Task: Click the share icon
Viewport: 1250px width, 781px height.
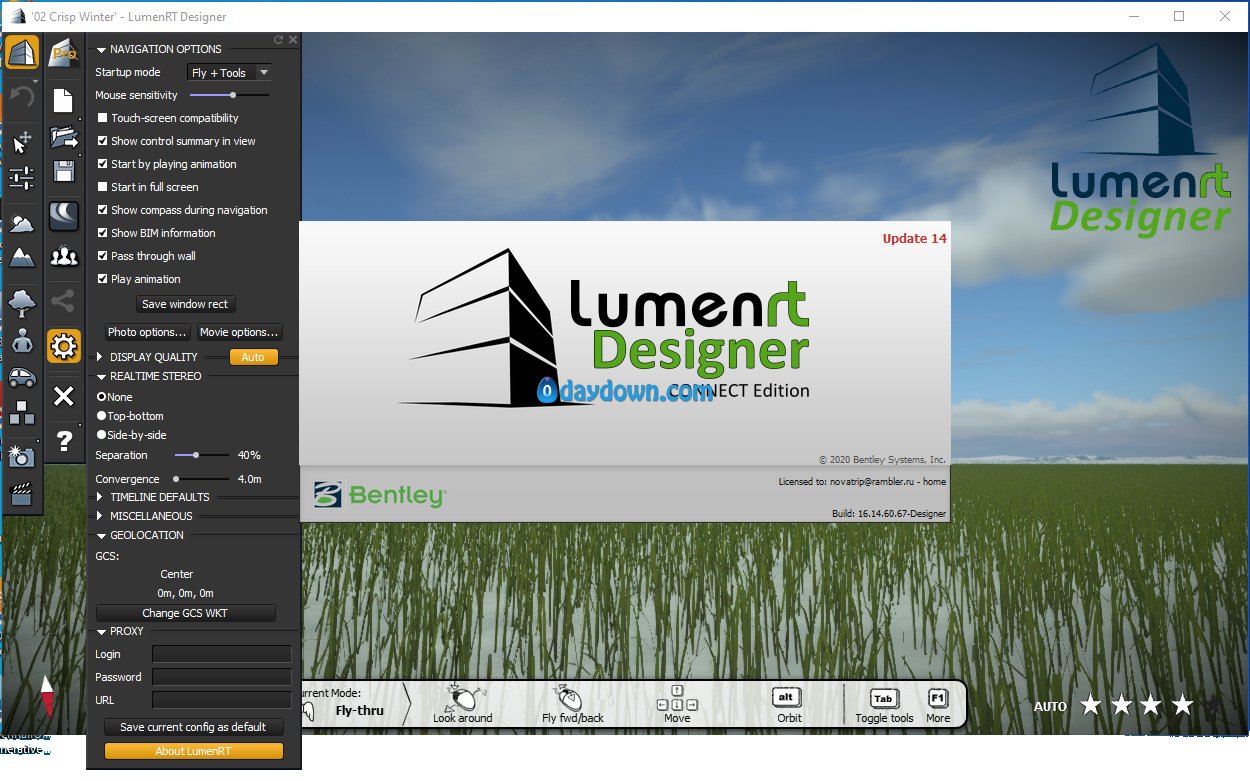Action: click(x=64, y=301)
